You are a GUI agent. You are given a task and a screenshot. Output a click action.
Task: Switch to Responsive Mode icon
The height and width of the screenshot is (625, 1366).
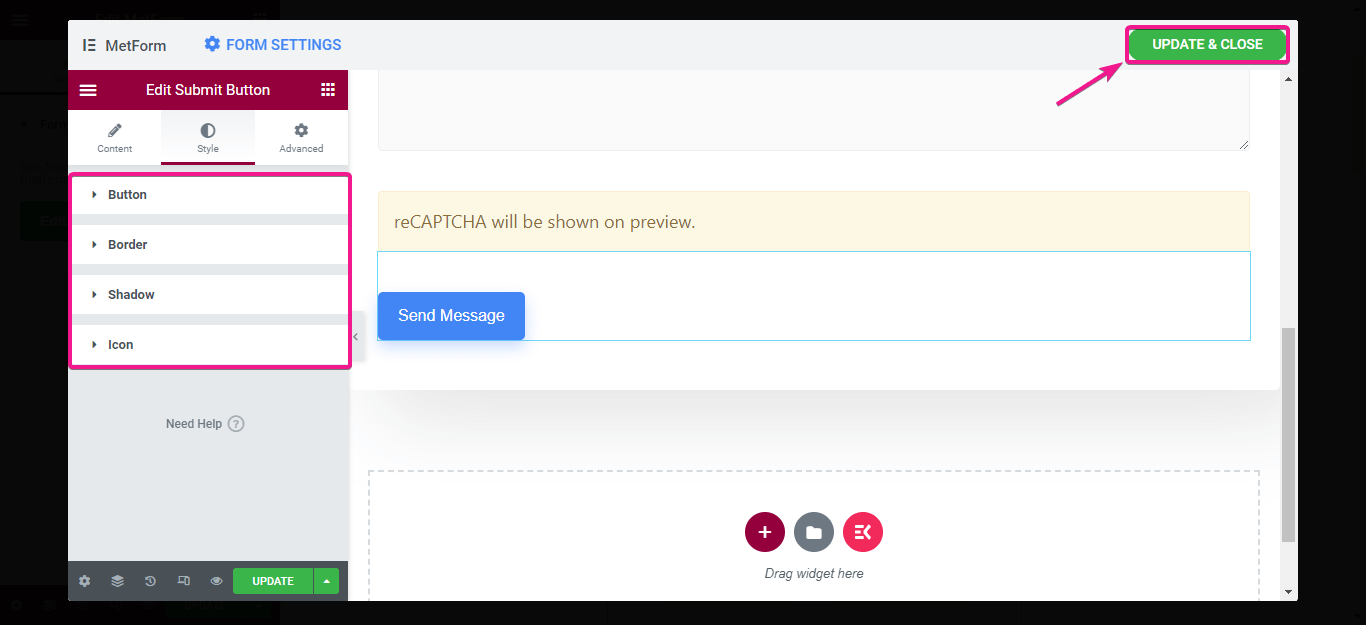[x=183, y=581]
